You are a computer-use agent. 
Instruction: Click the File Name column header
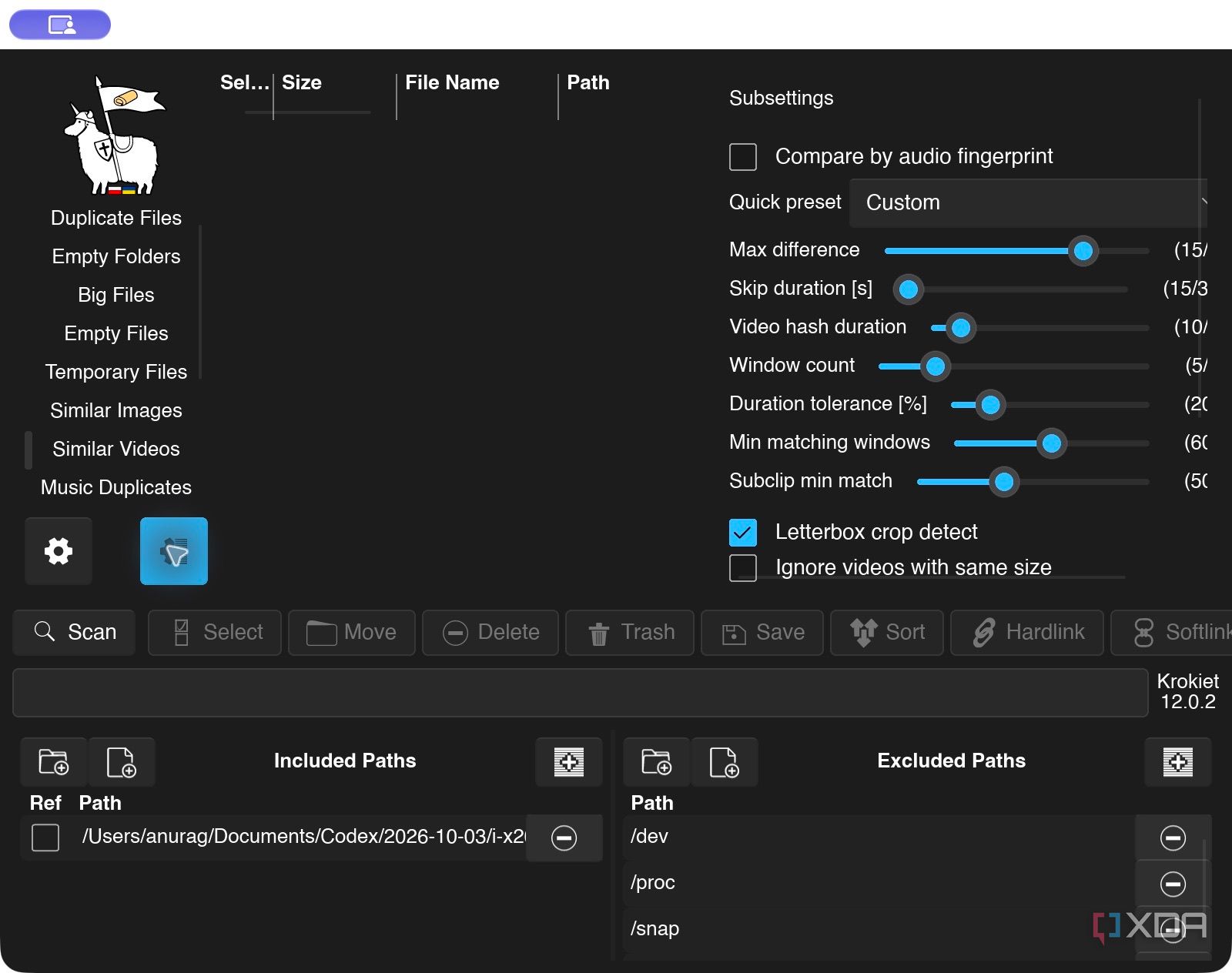coord(453,83)
